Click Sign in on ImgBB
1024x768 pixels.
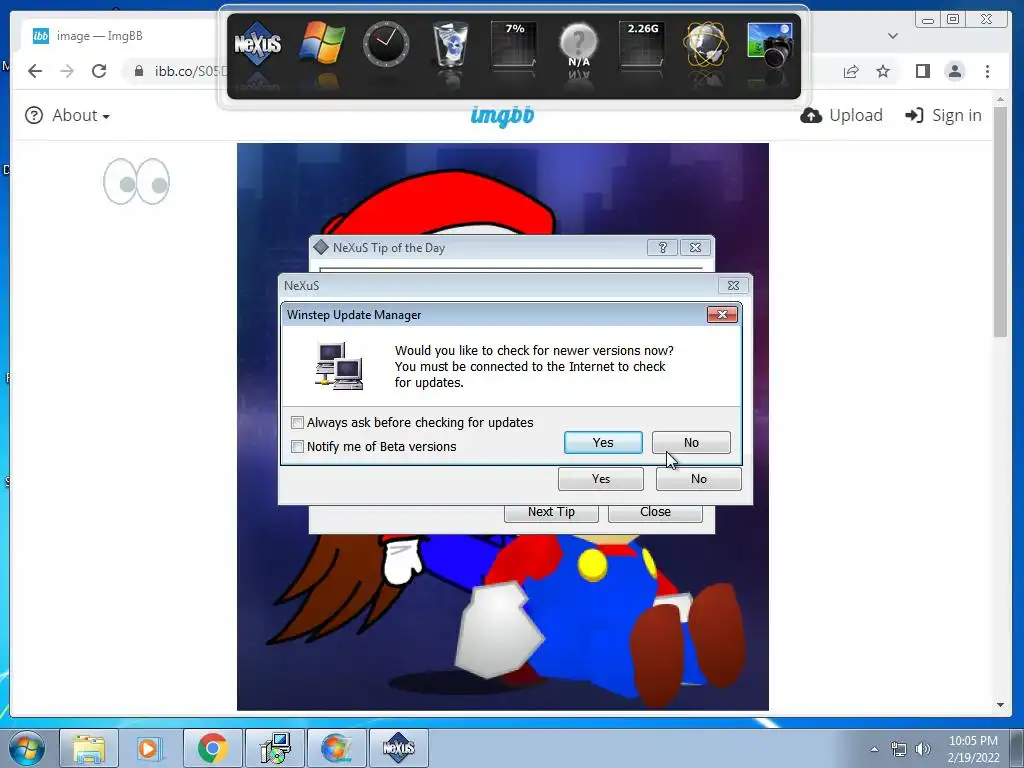943,116
